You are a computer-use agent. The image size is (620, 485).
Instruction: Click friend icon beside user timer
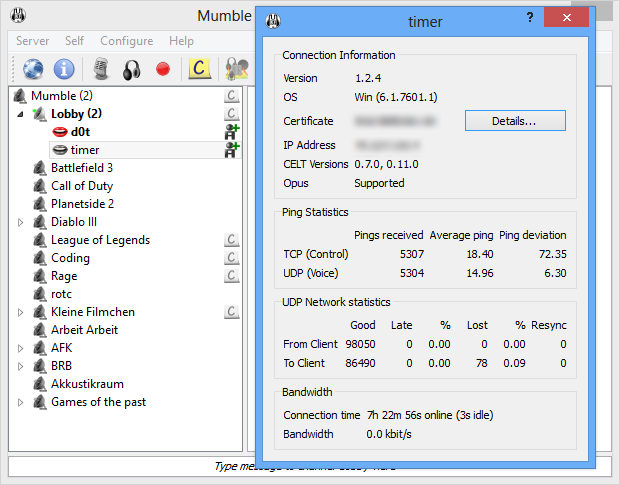232,150
